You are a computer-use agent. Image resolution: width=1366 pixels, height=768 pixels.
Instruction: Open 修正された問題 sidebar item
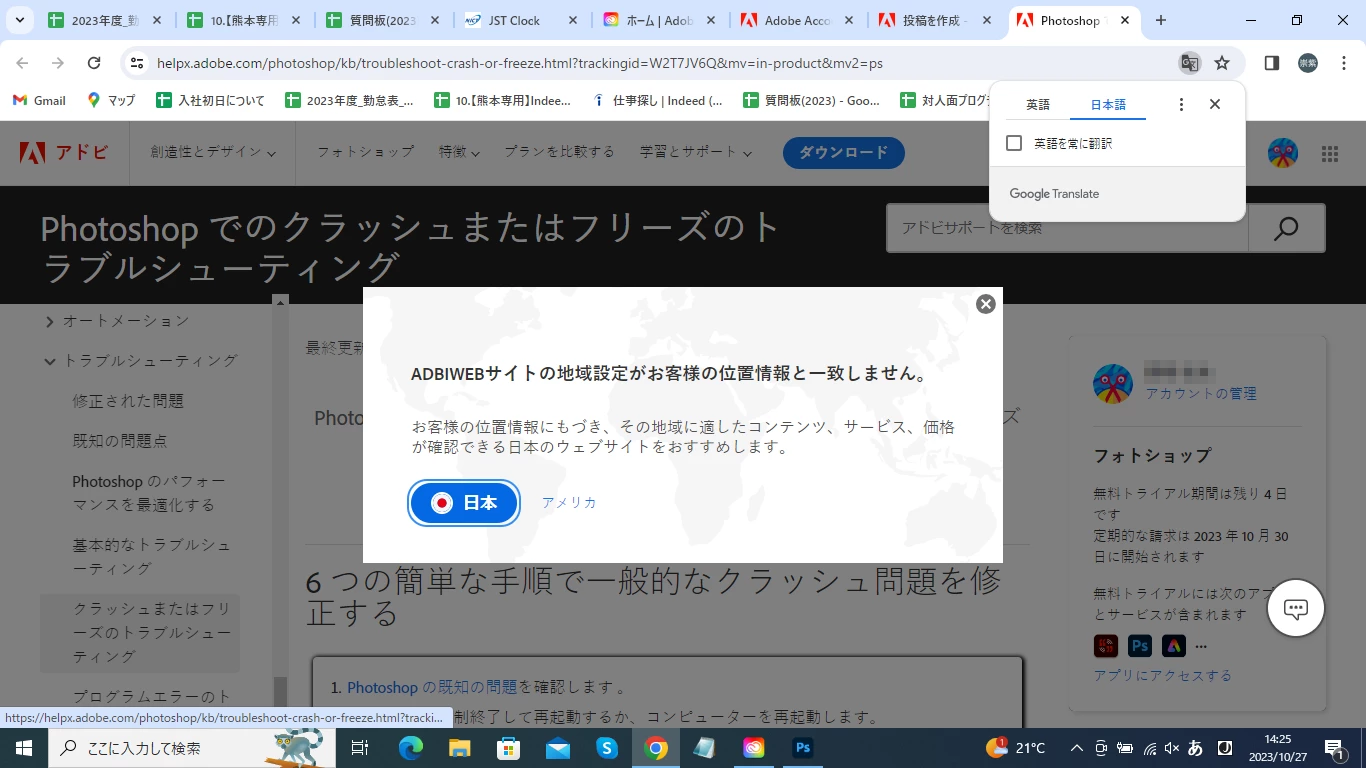pyautogui.click(x=128, y=401)
